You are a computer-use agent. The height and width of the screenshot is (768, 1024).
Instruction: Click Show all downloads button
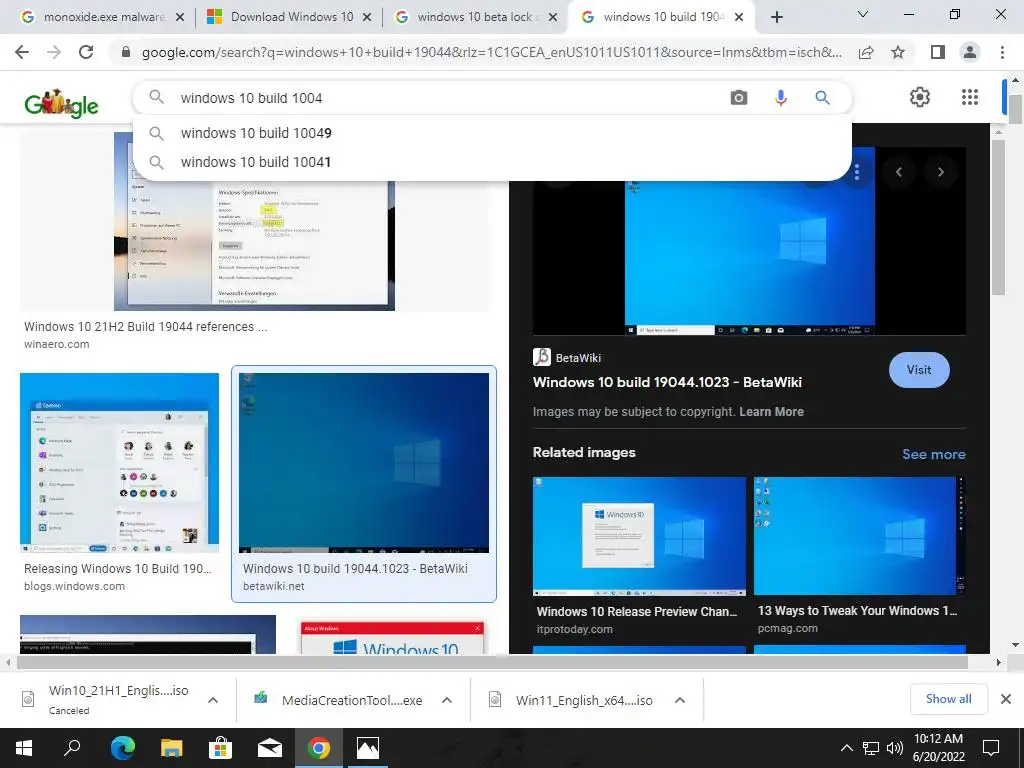tap(948, 699)
